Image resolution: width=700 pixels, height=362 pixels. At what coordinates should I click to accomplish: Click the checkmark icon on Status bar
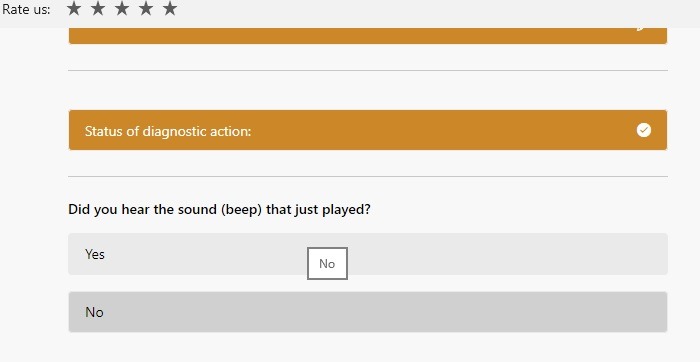point(644,130)
